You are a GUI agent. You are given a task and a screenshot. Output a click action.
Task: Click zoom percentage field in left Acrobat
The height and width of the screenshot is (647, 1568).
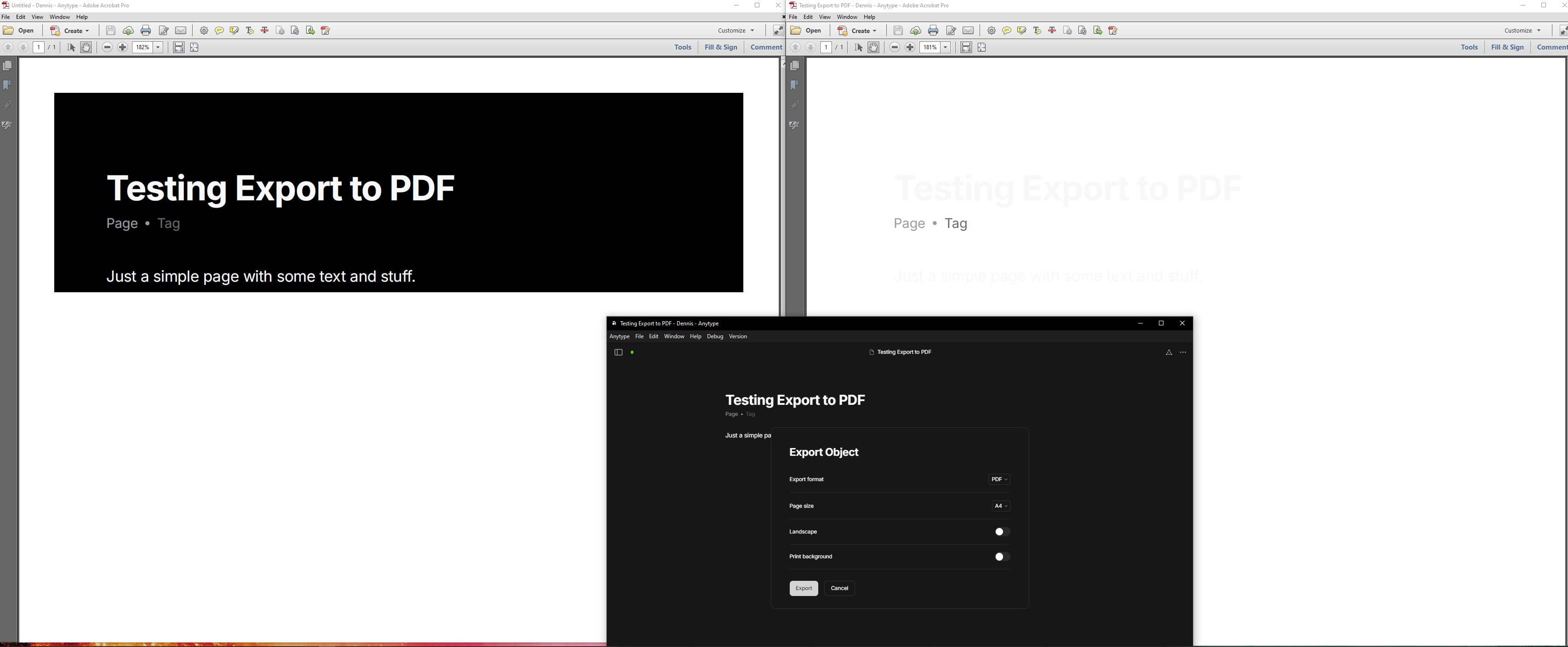tap(143, 47)
